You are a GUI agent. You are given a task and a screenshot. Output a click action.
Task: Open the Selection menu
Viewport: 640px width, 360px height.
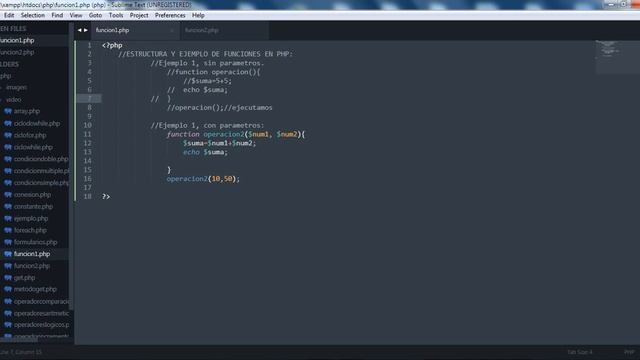pos(33,16)
